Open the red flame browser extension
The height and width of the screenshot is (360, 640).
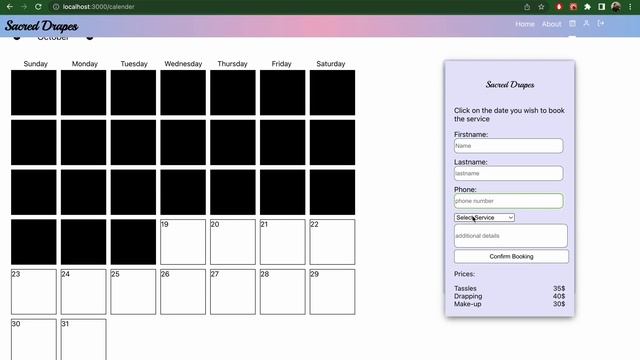(559, 7)
